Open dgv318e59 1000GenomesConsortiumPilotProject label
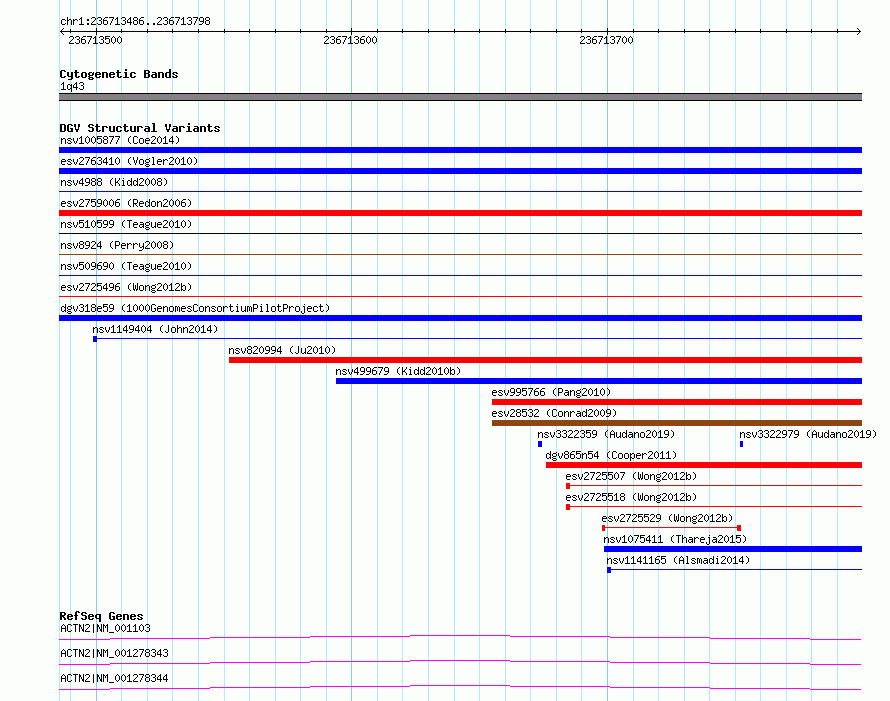890x701 pixels. 195,308
